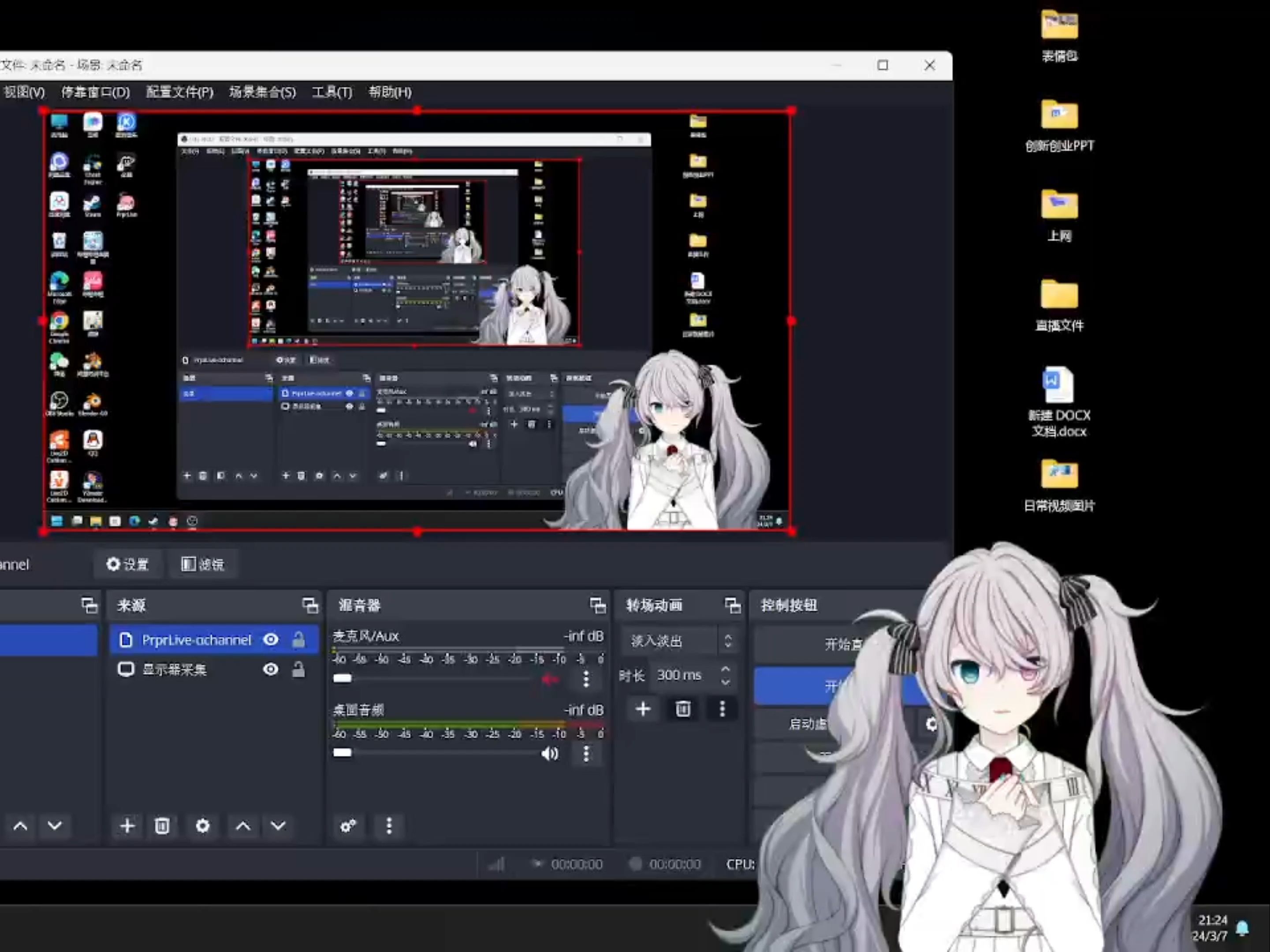Open the notification bell in system tray
The image size is (1270, 952).
coord(1242,928)
